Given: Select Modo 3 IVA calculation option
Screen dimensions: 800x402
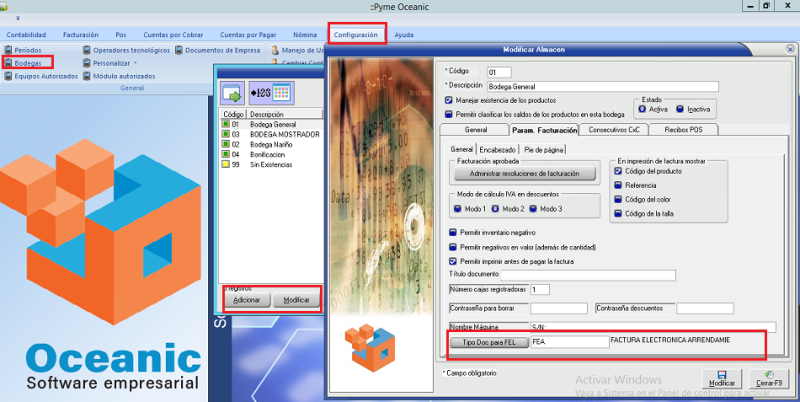Looking at the screenshot, I should pyautogui.click(x=532, y=209).
